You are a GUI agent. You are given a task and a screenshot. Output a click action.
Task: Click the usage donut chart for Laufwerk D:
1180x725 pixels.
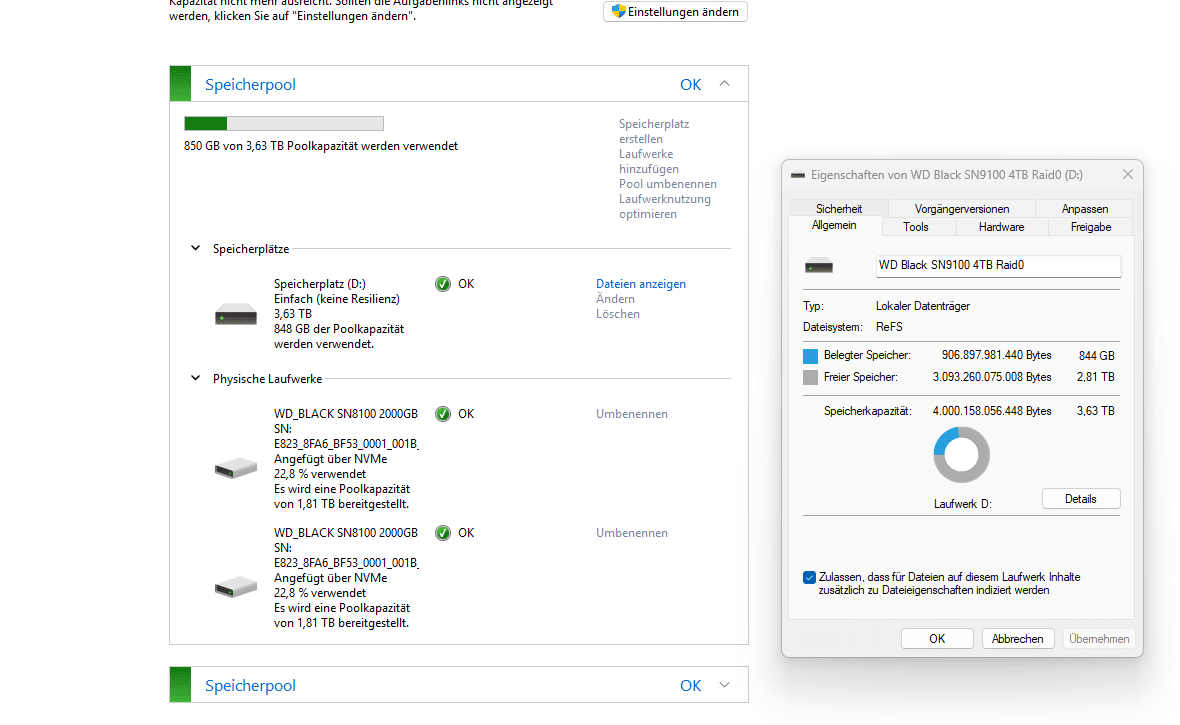[x=961, y=455]
